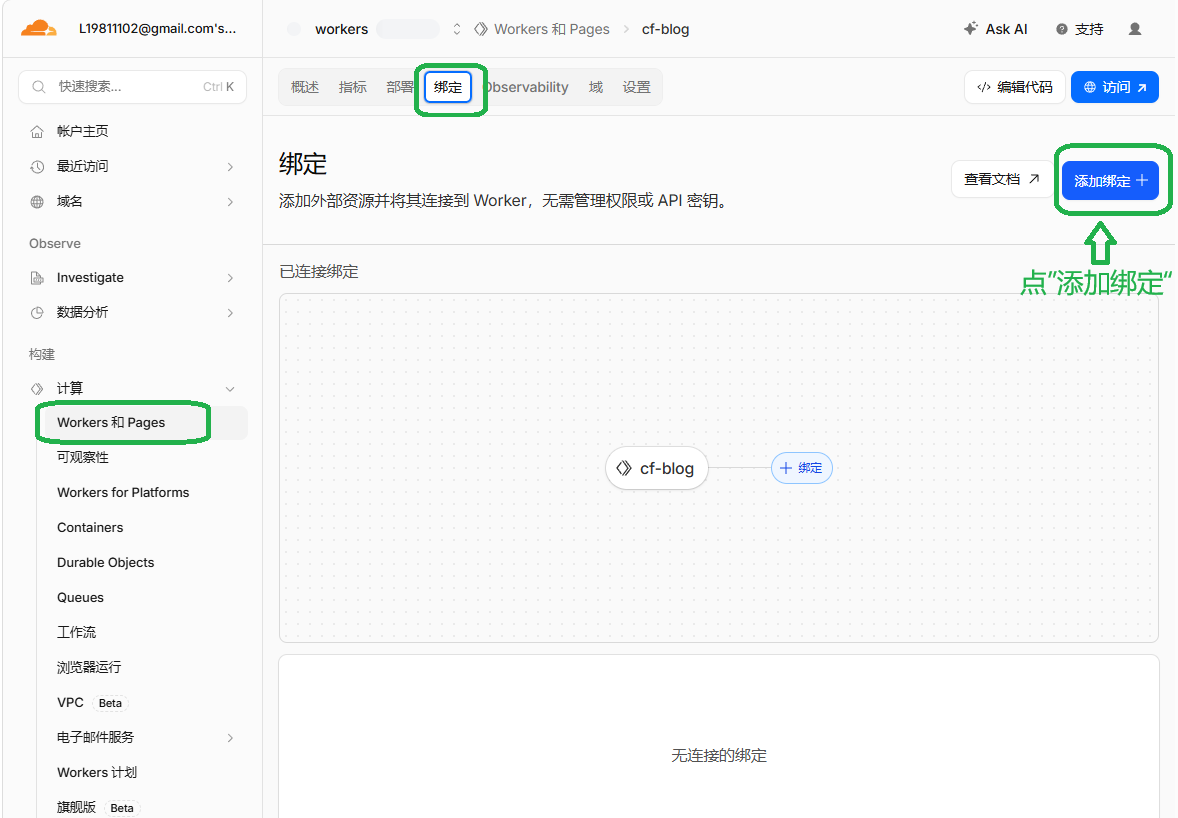Open 旗舰版 Beta in sidebar
Image resolution: width=1178 pixels, height=818 pixels.
point(96,807)
